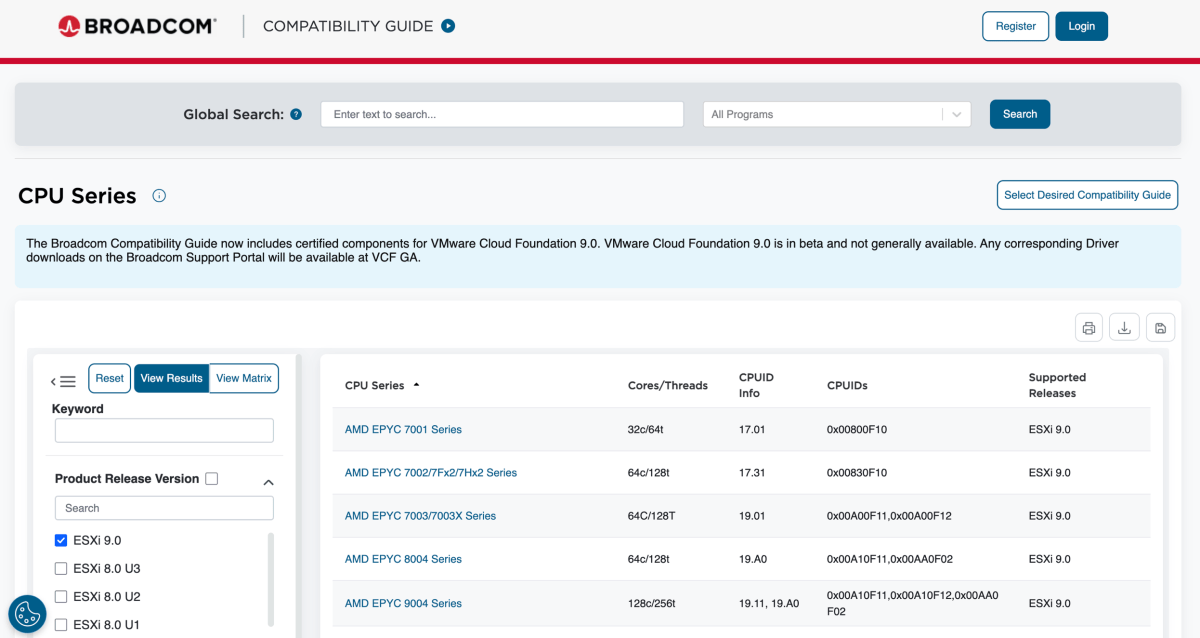Focus the Keyword input field

coord(164,431)
